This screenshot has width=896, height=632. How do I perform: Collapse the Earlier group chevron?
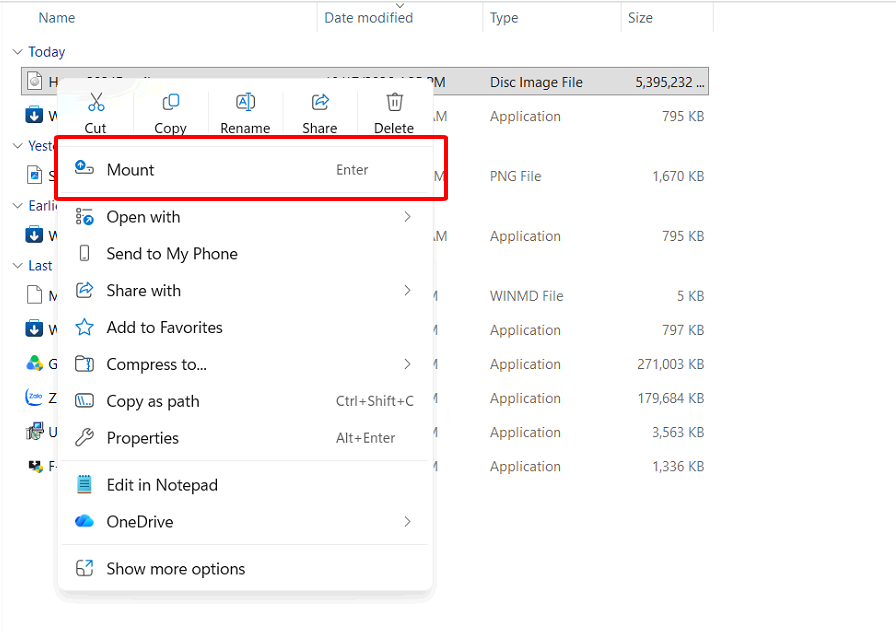(x=18, y=206)
